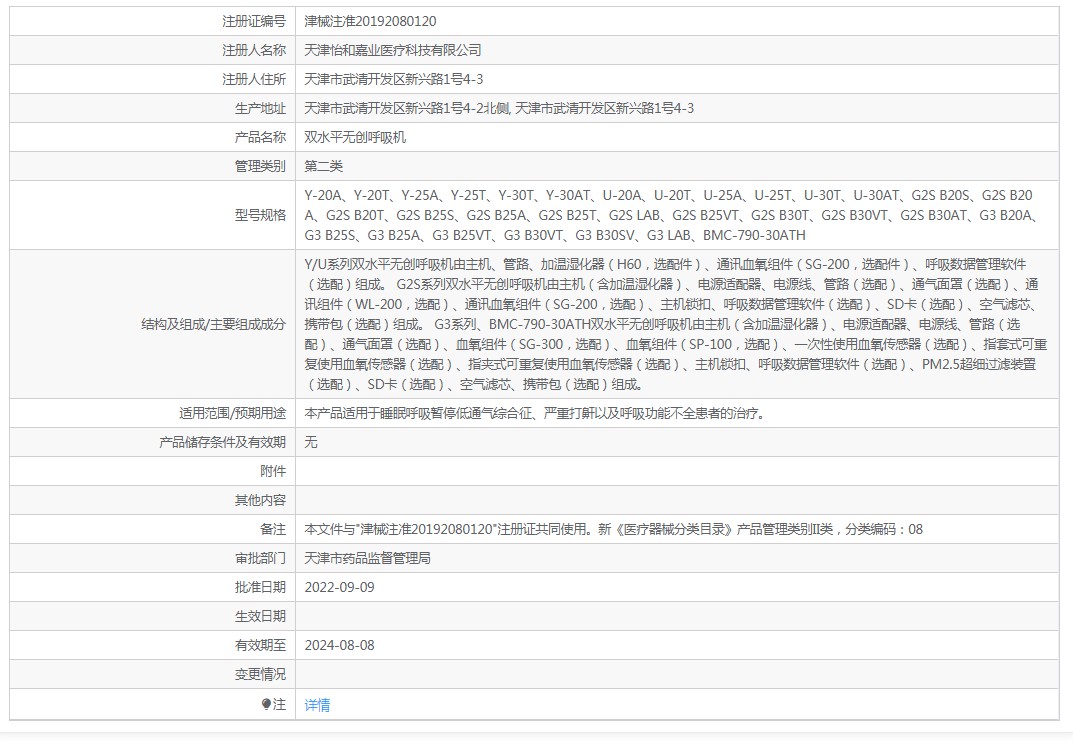
Task: Select the production address containing 4-2北侧
Action: [x=499, y=108]
